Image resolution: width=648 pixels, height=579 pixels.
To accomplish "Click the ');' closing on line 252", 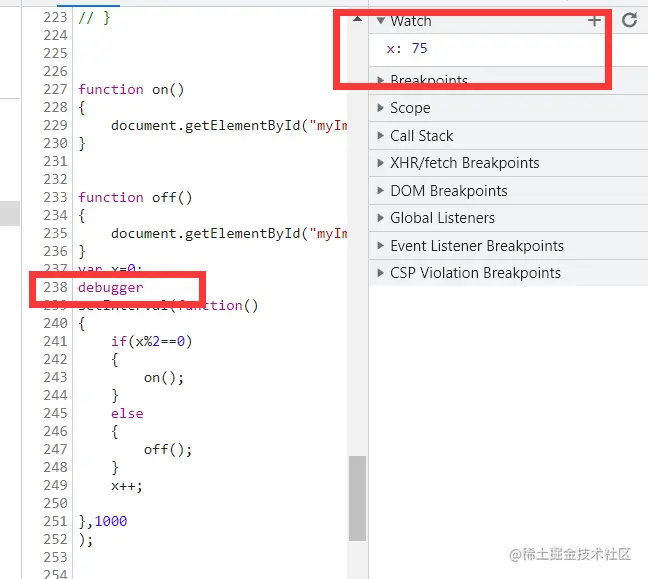I will [86, 540].
